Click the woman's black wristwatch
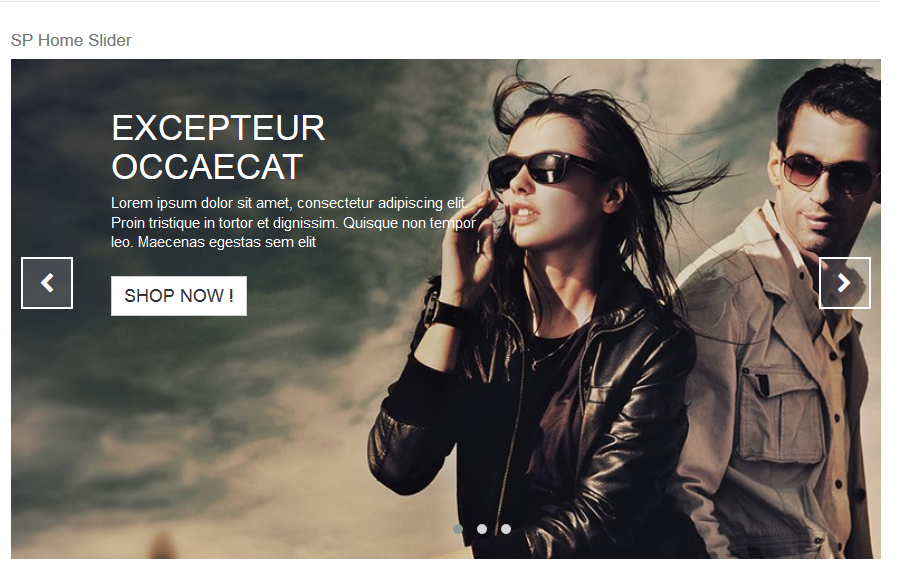 (x=445, y=314)
